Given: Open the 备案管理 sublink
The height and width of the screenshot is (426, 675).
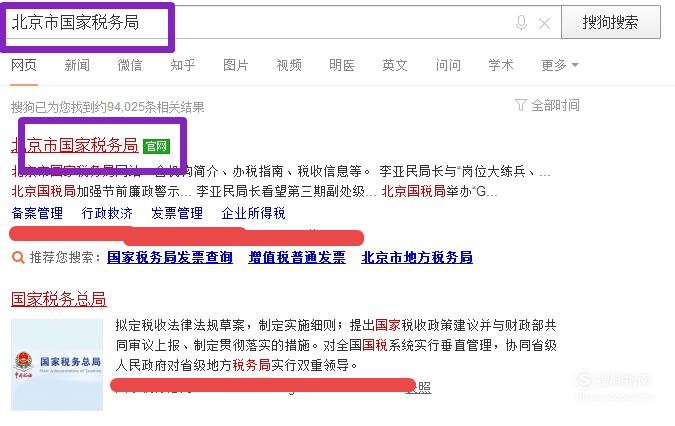Looking at the screenshot, I should (37, 213).
